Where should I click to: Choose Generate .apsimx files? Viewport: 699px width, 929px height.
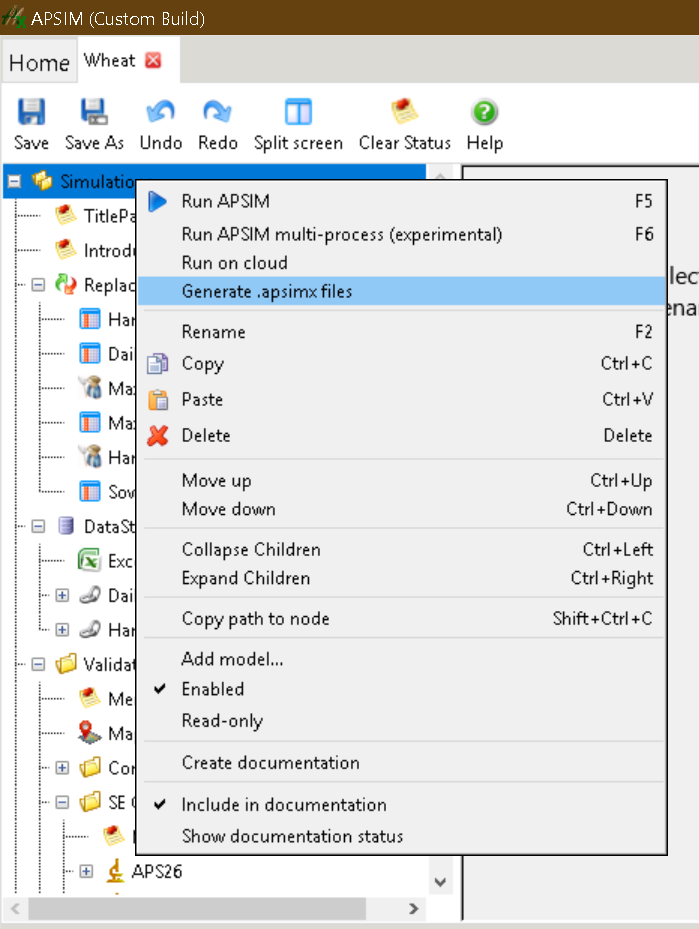402,291
